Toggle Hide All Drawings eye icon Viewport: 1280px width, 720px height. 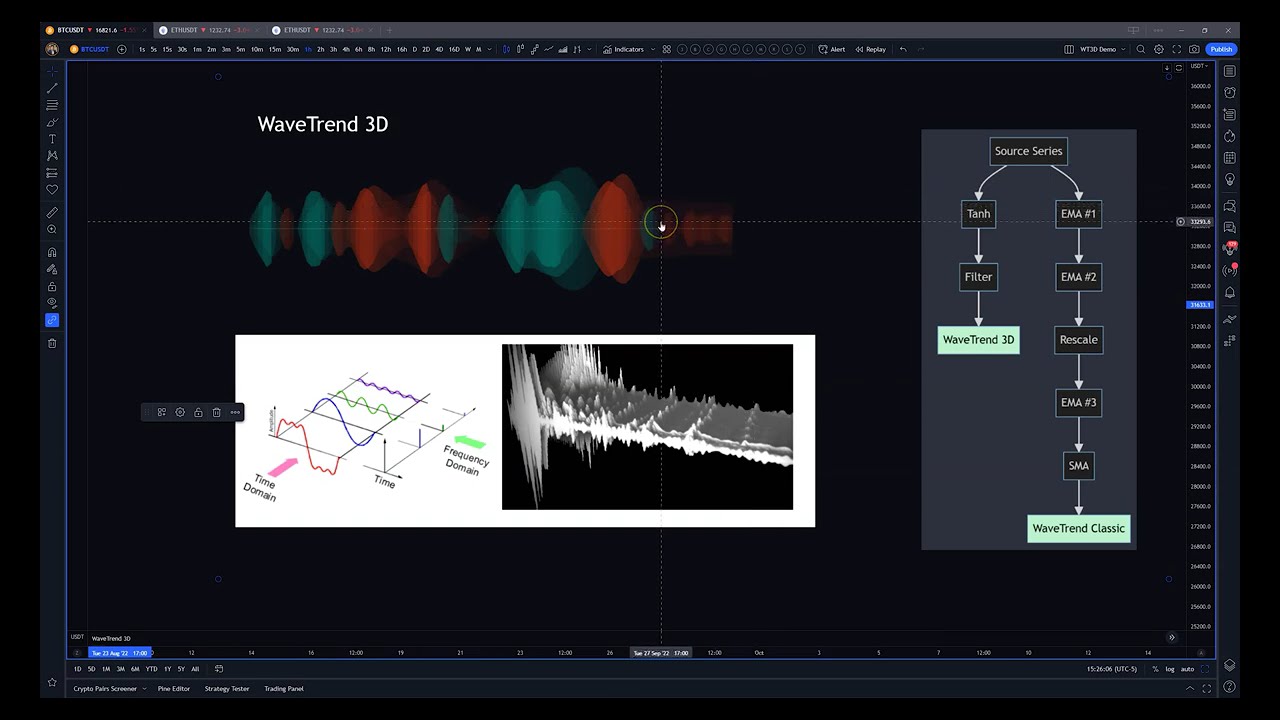[x=52, y=303]
